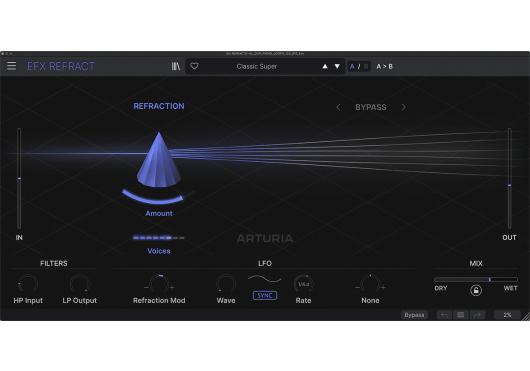Click the None knob plus sign
This screenshot has height=371, width=530.
pos(383,288)
